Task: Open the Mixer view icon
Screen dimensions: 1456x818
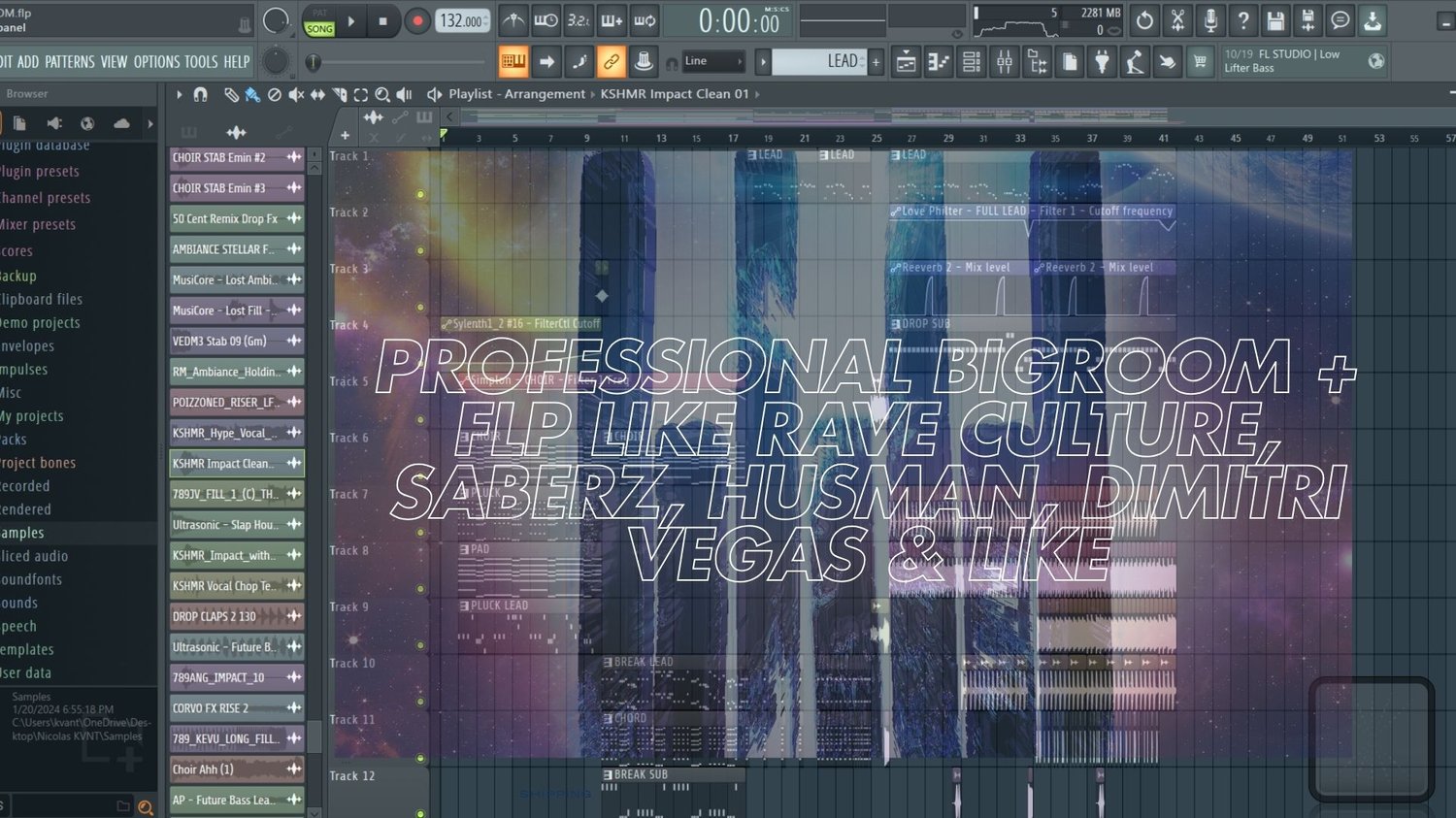Action: tap(1005, 62)
